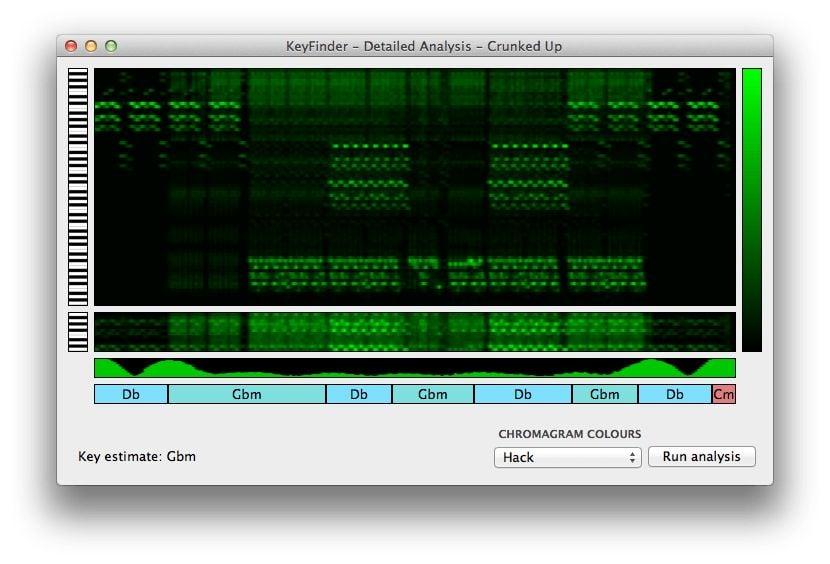Click the Key estimate: Gbm text

[x=137, y=456]
